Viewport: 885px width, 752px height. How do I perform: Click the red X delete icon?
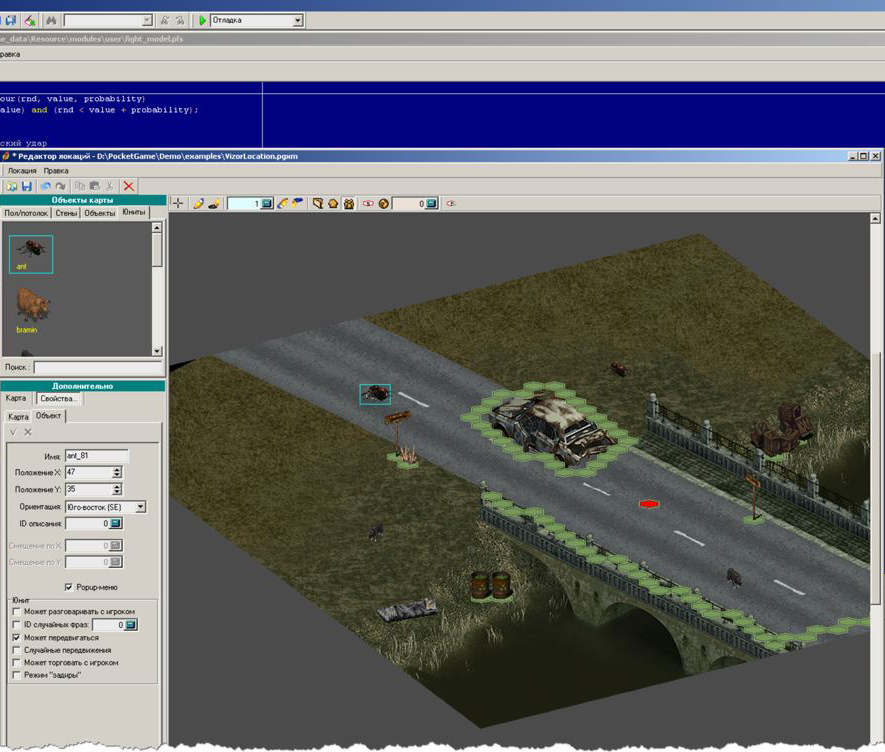tap(129, 186)
